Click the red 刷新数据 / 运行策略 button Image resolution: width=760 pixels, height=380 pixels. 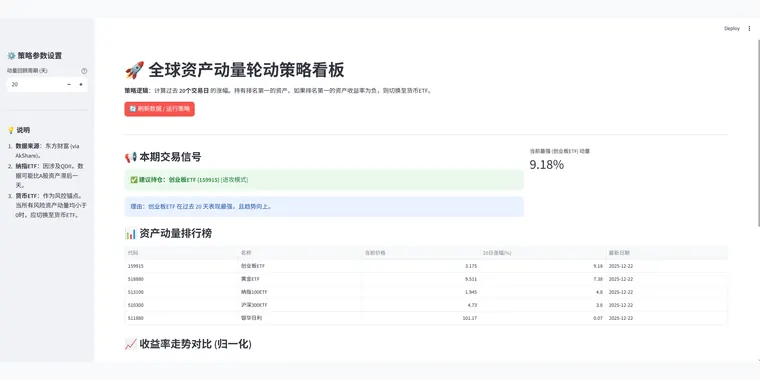point(159,109)
